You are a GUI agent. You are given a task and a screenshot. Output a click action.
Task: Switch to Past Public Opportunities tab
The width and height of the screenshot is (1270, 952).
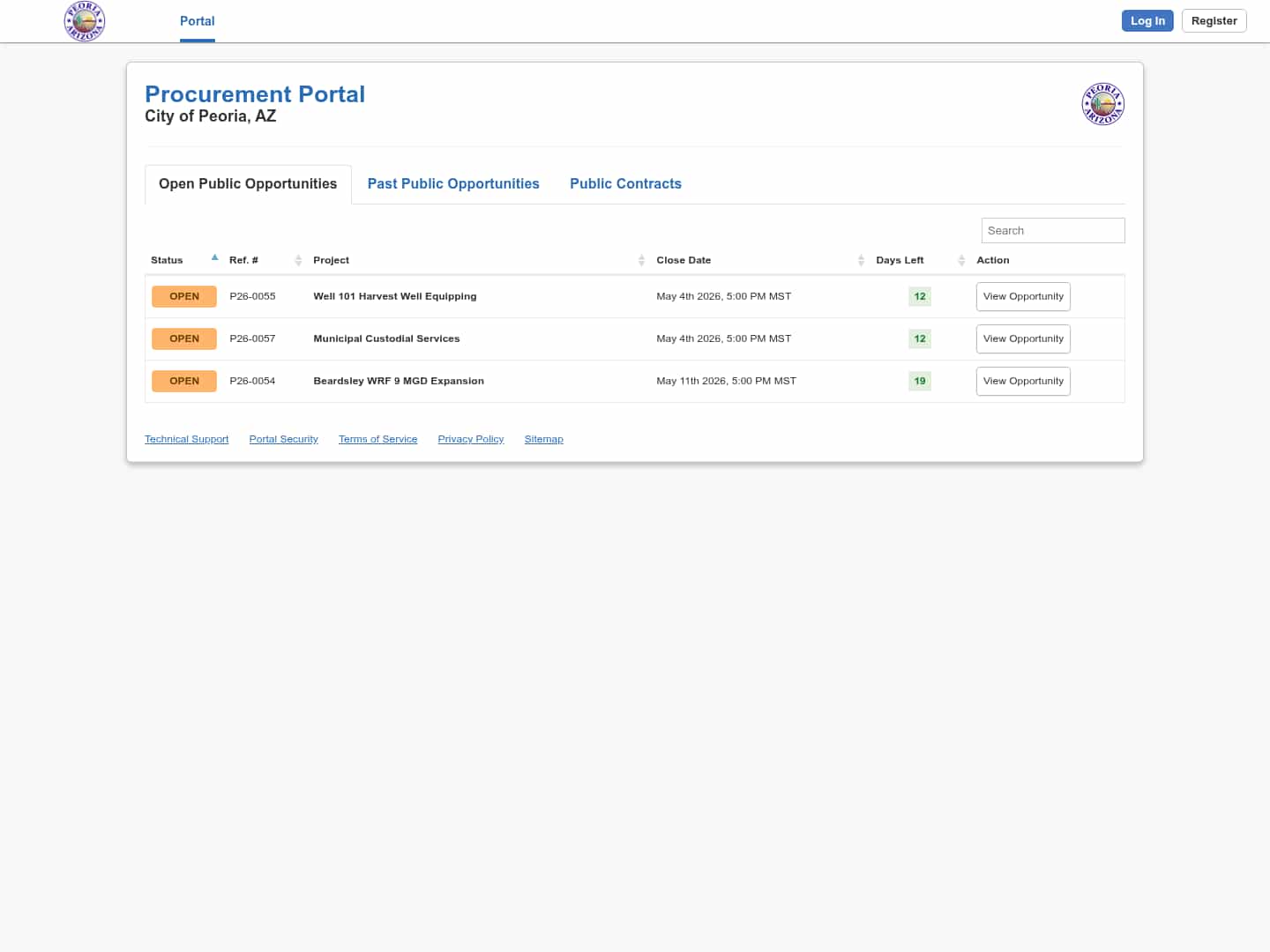pos(453,183)
